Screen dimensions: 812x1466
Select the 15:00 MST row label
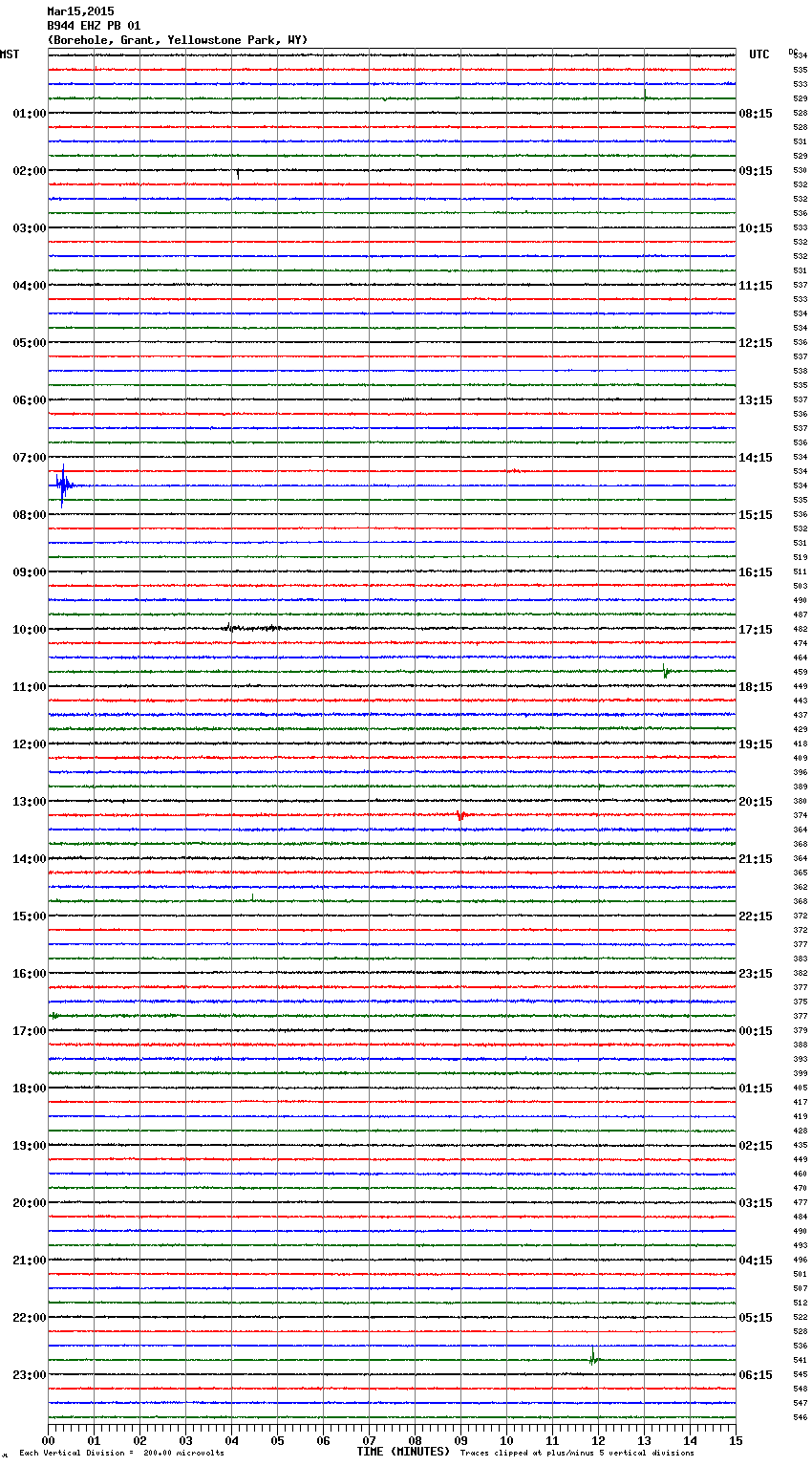tap(30, 916)
